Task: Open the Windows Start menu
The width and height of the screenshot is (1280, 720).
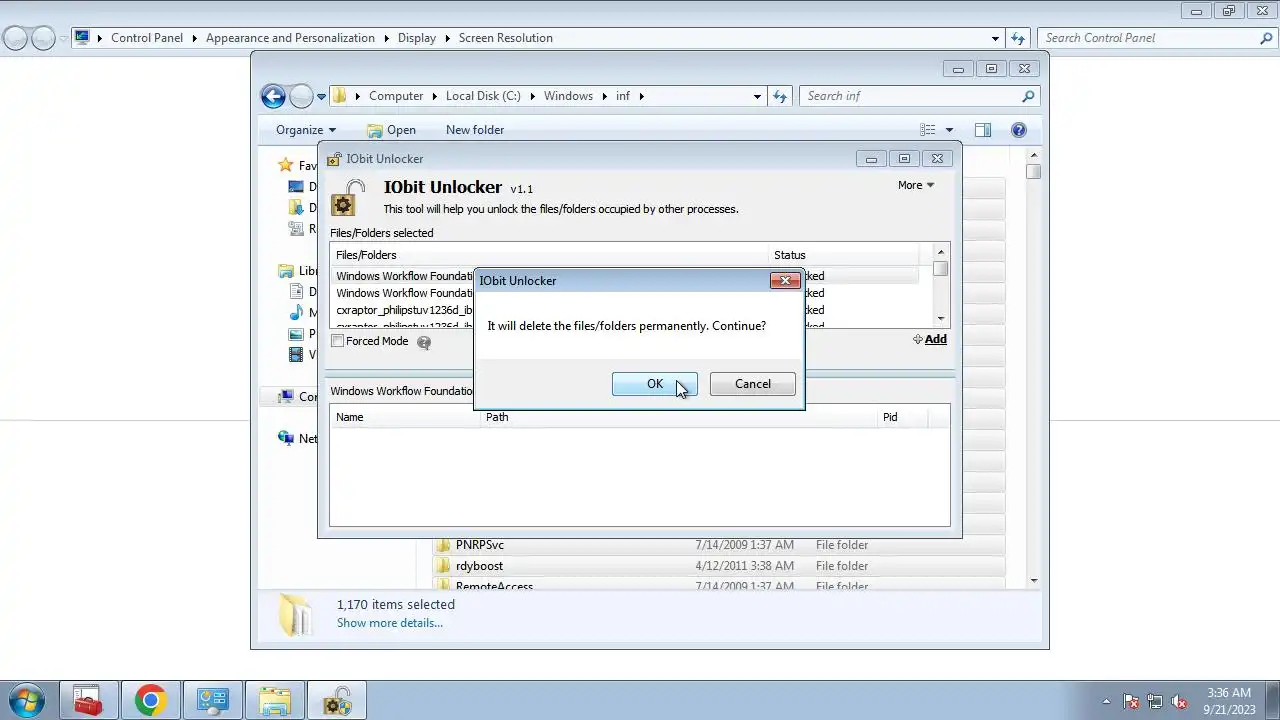Action: click(26, 700)
